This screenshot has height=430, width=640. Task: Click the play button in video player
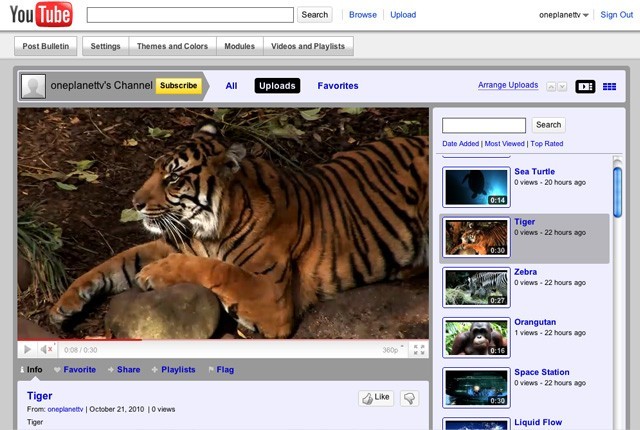coord(27,350)
